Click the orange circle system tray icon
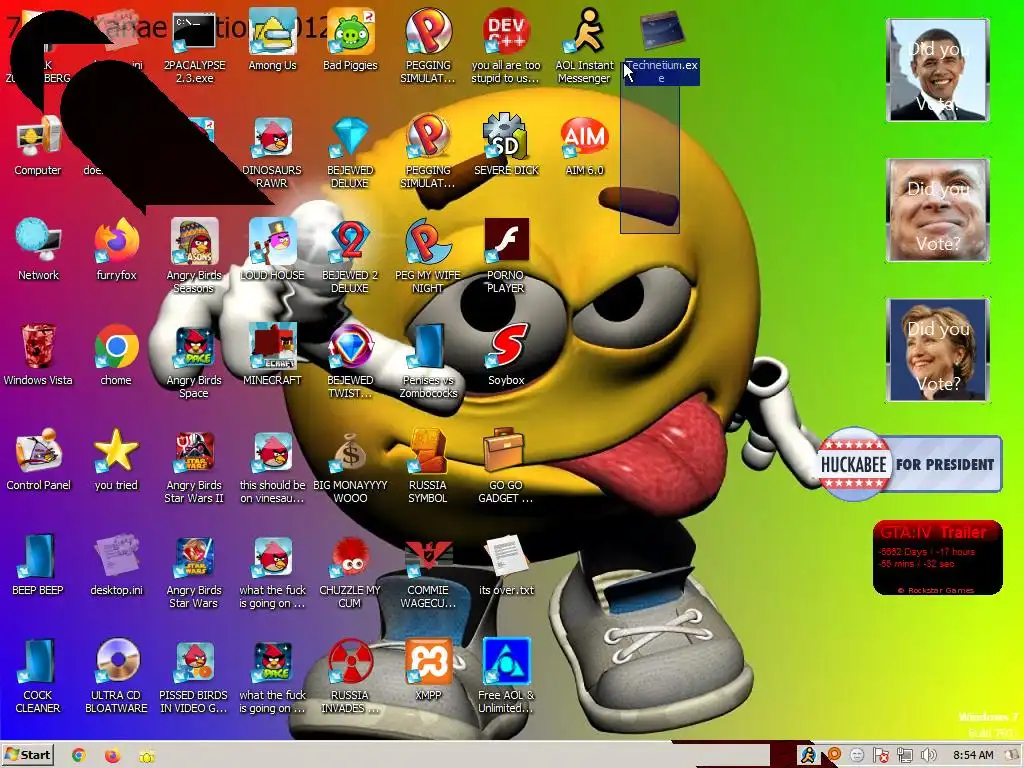 [x=833, y=755]
